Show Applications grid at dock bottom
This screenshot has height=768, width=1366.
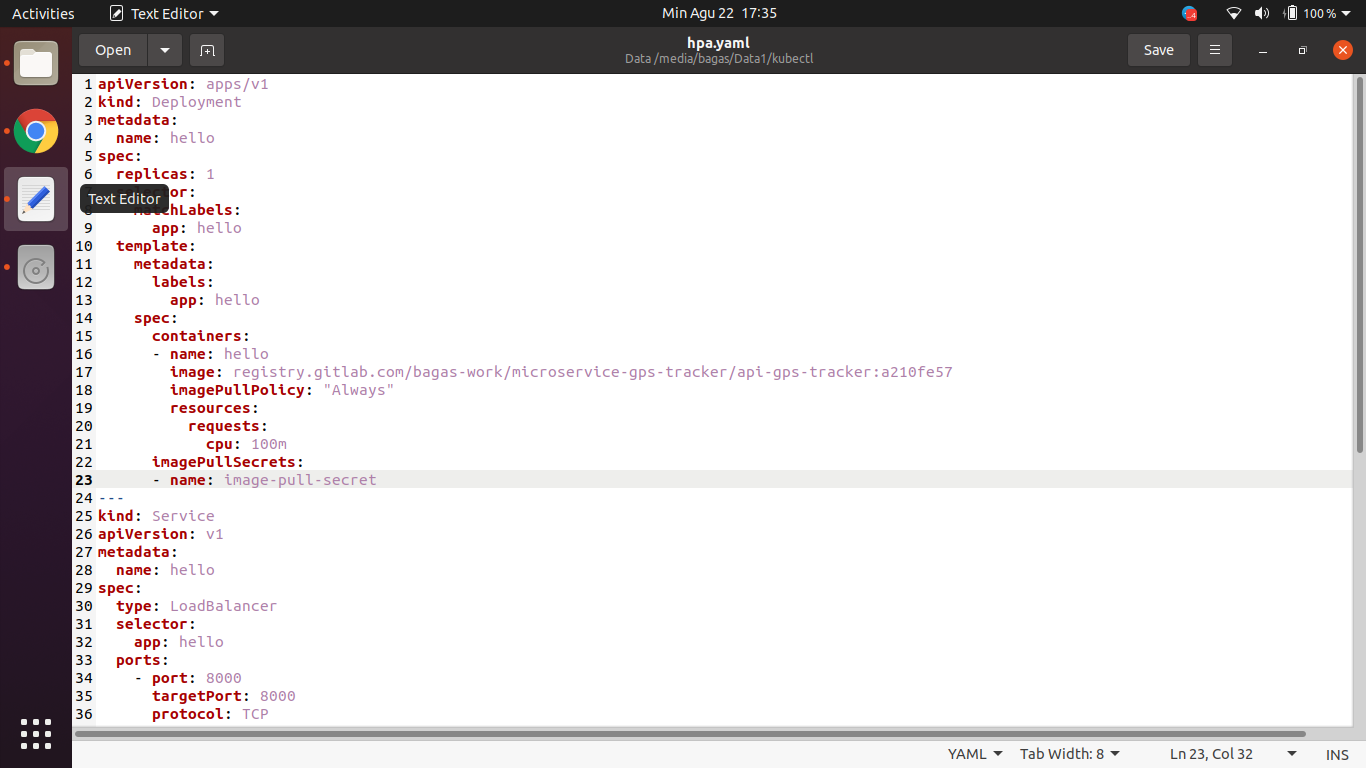click(36, 733)
